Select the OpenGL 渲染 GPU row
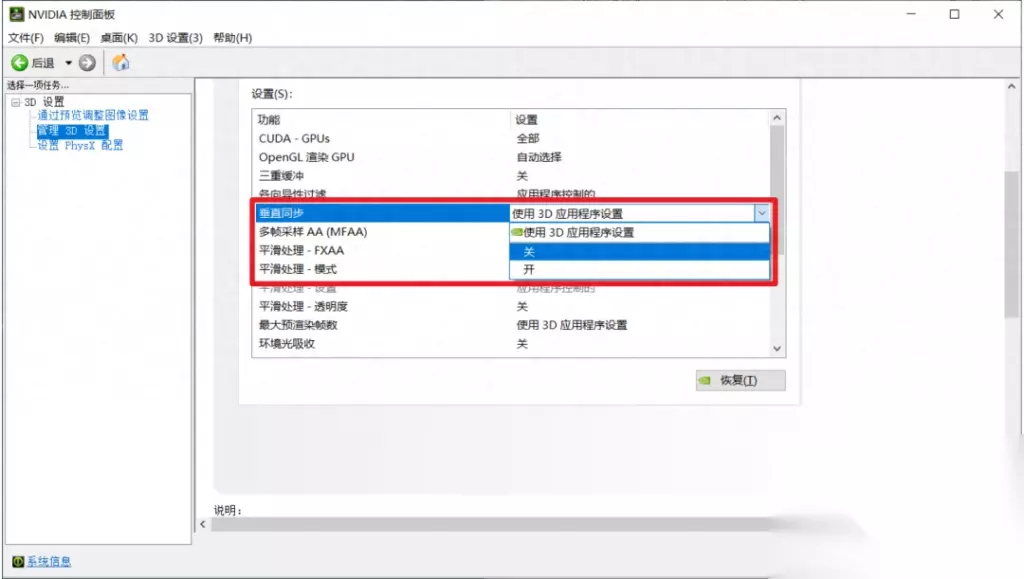Image resolution: width=1024 pixels, height=579 pixels. [513, 157]
